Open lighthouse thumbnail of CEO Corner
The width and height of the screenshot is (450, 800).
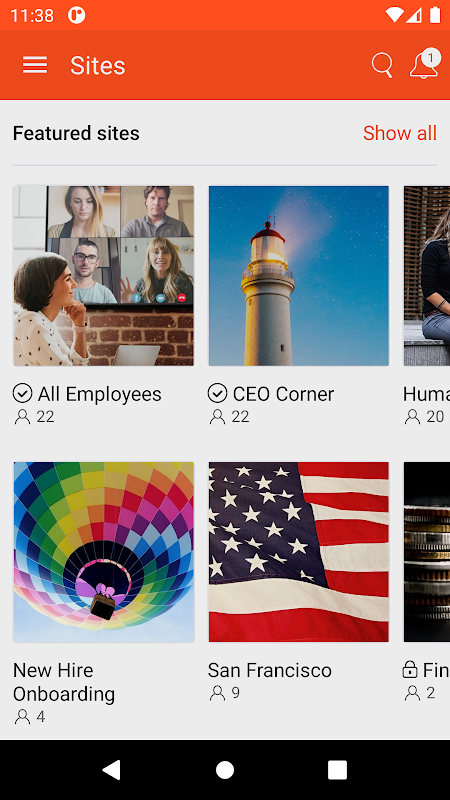pyautogui.click(x=298, y=276)
